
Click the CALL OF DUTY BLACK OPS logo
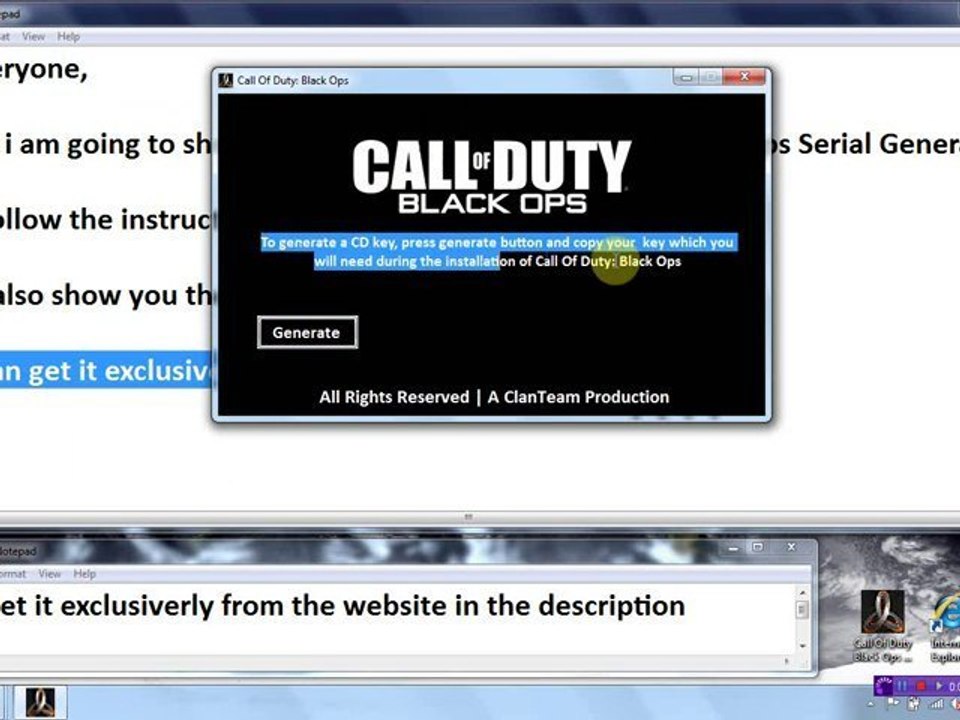(x=492, y=176)
